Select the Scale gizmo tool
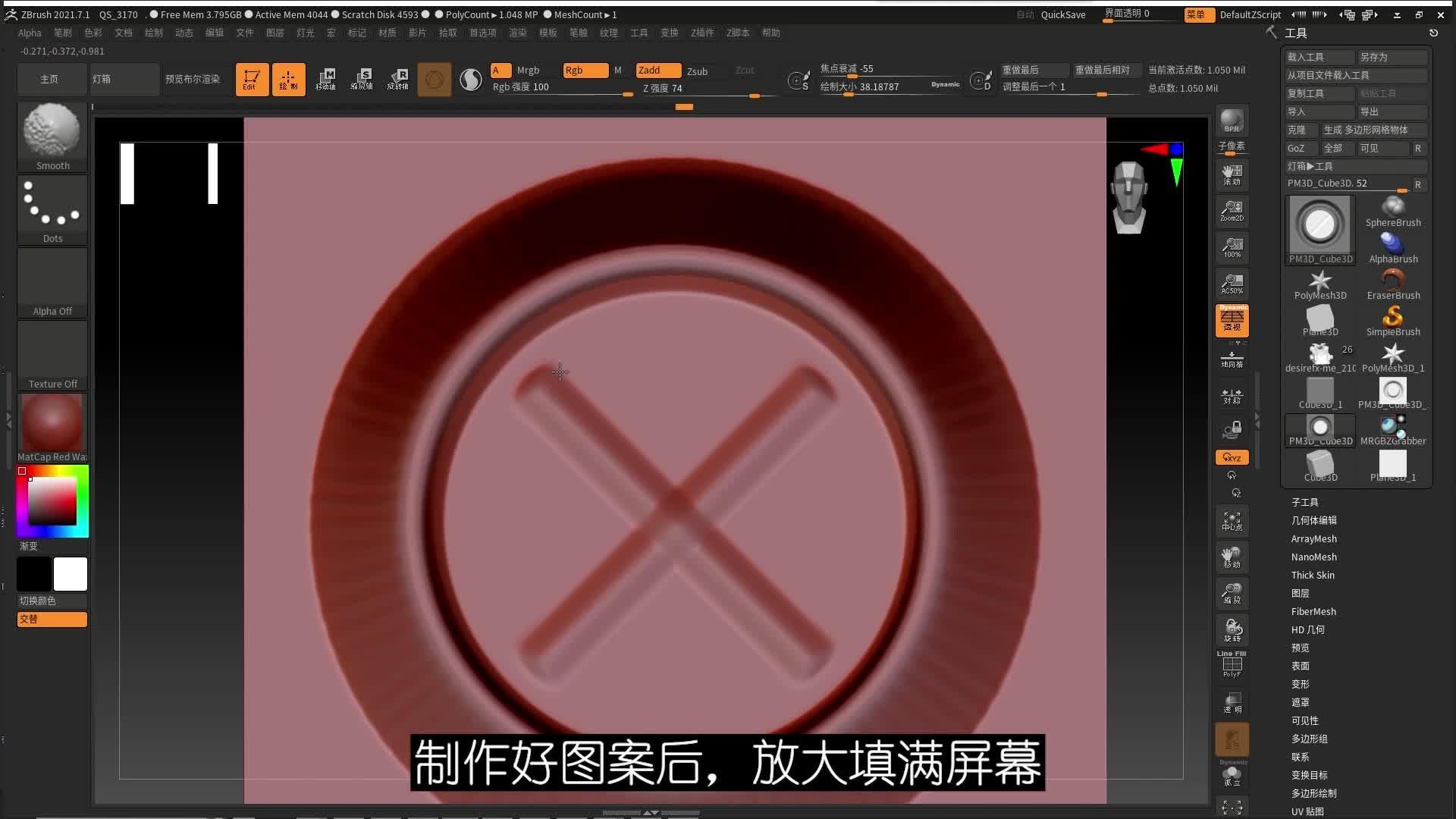The image size is (1456, 819). tap(362, 79)
